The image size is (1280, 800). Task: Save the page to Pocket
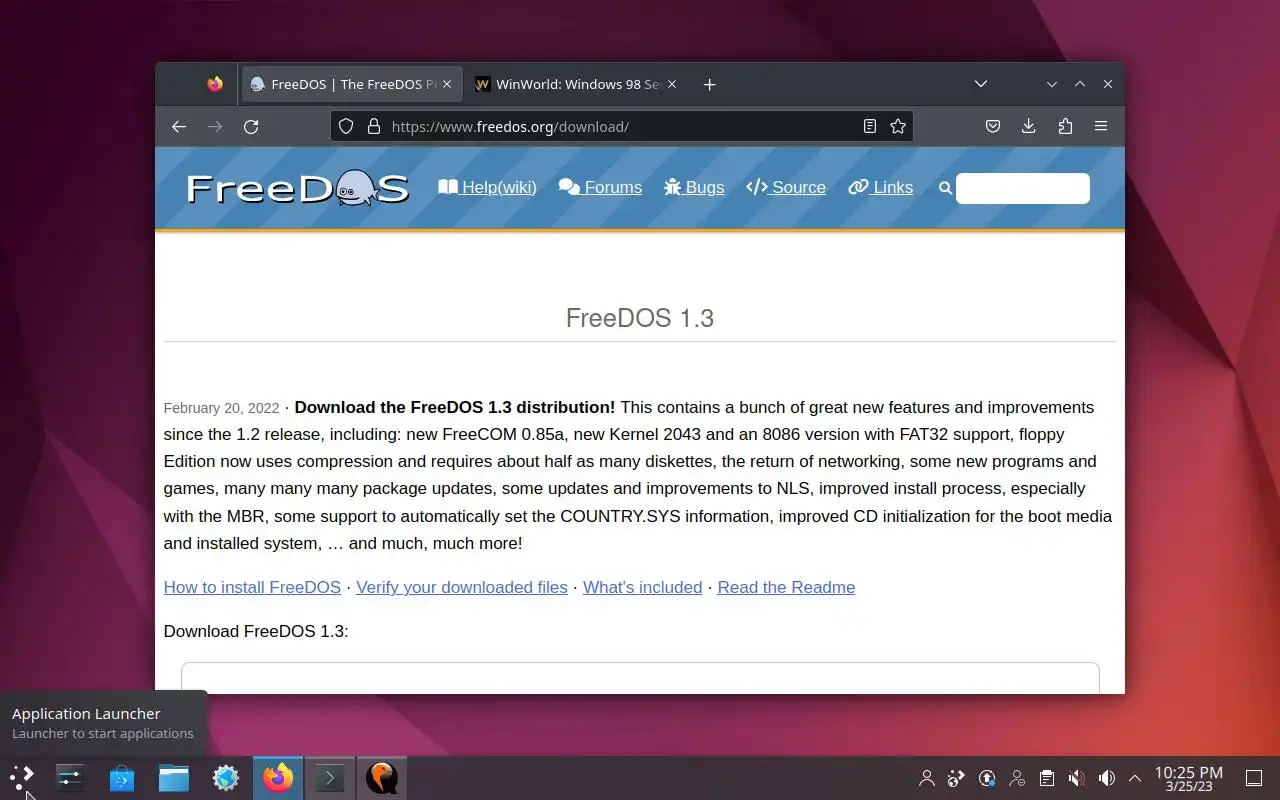[993, 126]
